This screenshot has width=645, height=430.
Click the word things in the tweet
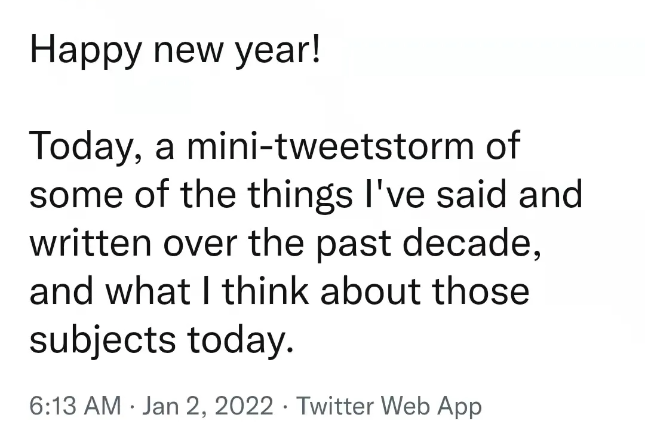tap(300, 195)
